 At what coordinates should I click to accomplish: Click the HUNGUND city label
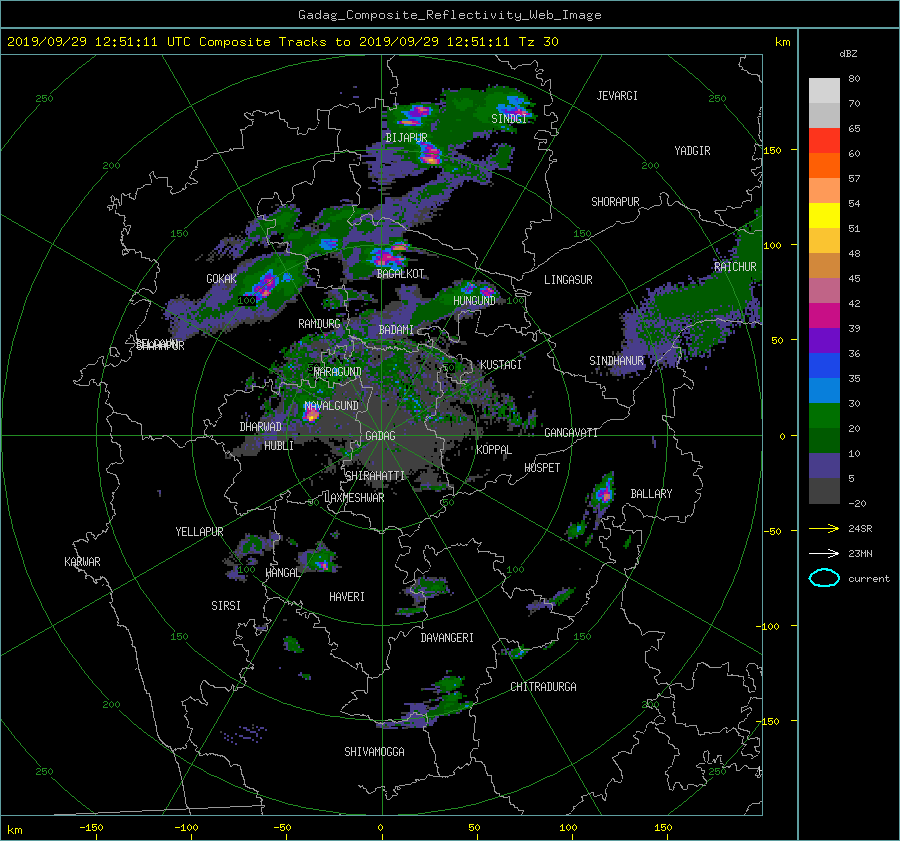tap(474, 301)
